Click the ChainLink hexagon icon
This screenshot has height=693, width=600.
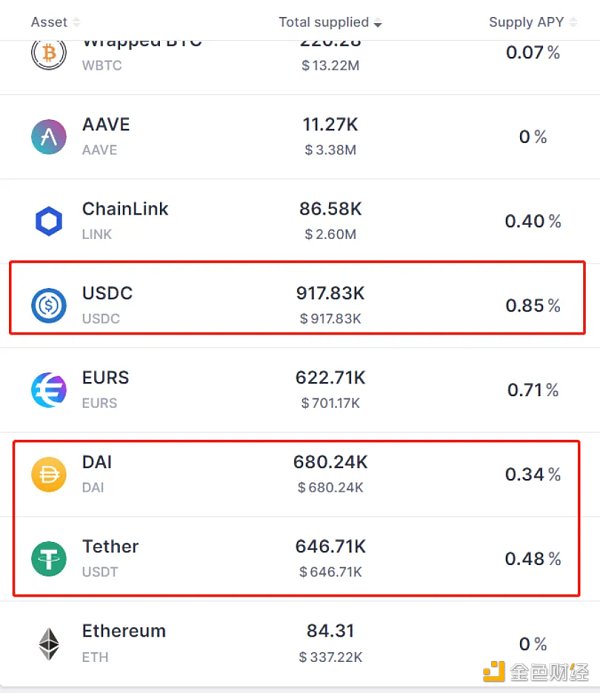(x=49, y=221)
